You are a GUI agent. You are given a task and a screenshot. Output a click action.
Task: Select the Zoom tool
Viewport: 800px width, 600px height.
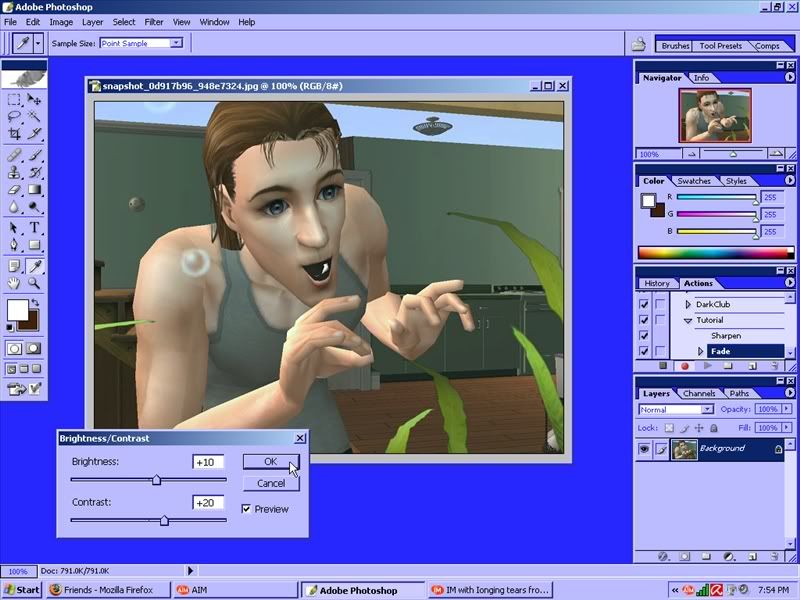(x=34, y=283)
